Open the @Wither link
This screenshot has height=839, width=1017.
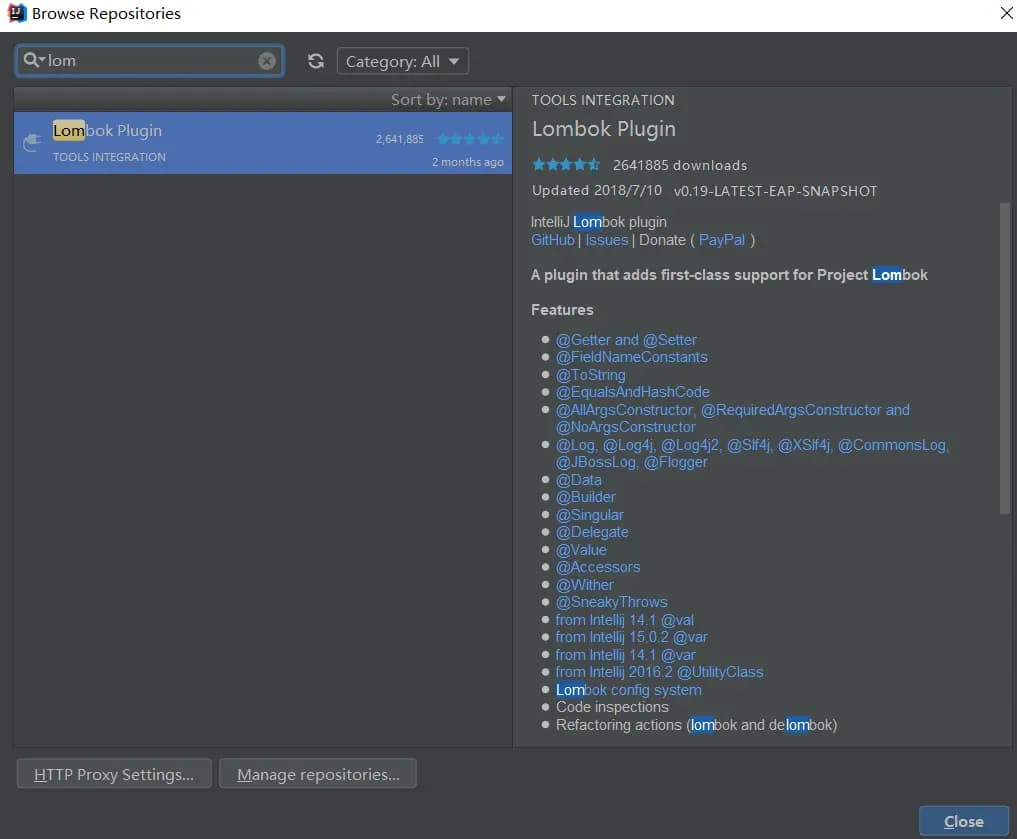584,585
